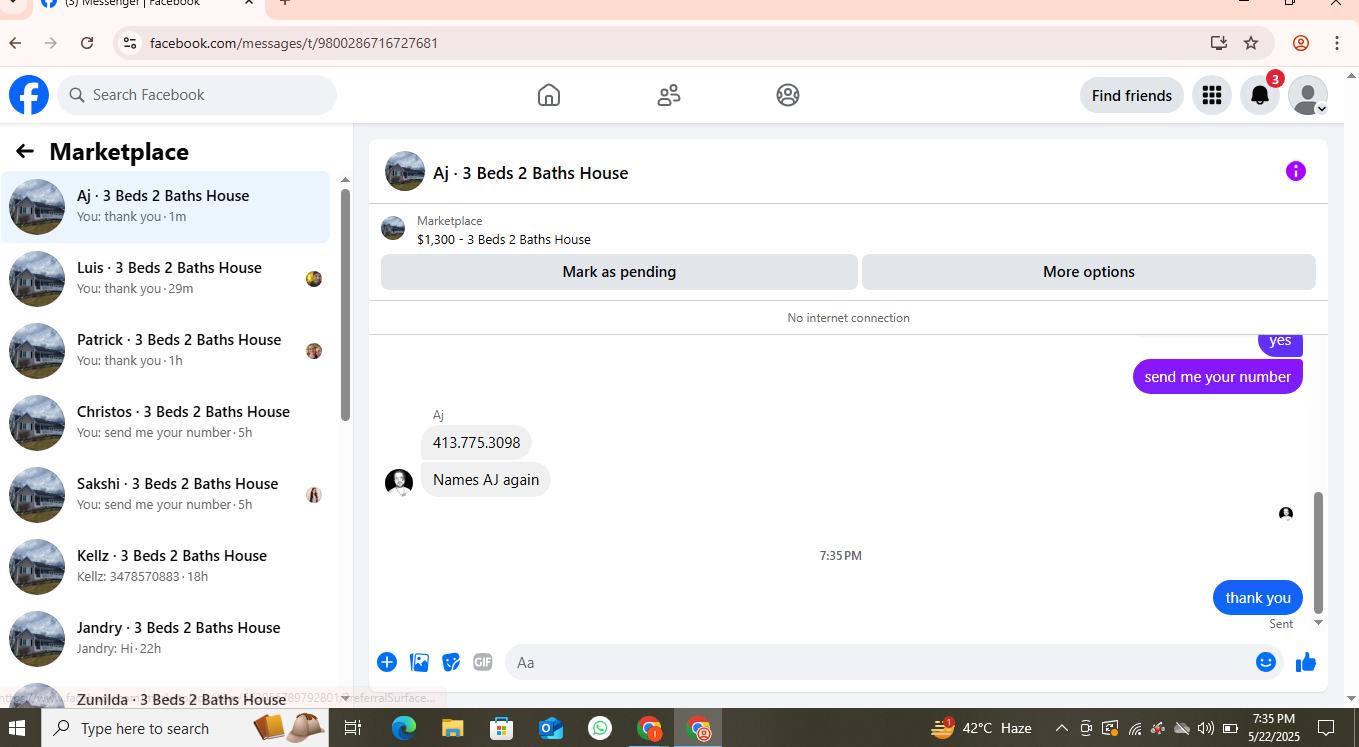Open the Christos 3 Beds 2 Baths conversation
Image resolution: width=1359 pixels, height=747 pixels.
coord(166,423)
